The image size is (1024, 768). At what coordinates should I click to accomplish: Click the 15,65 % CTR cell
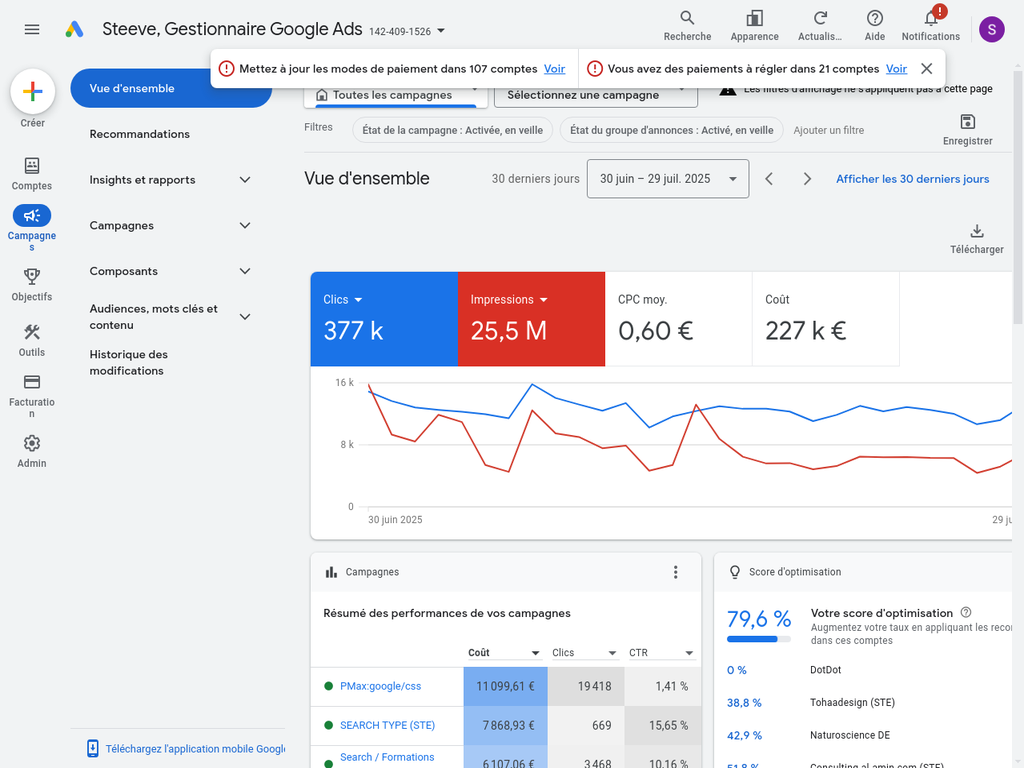663,726
